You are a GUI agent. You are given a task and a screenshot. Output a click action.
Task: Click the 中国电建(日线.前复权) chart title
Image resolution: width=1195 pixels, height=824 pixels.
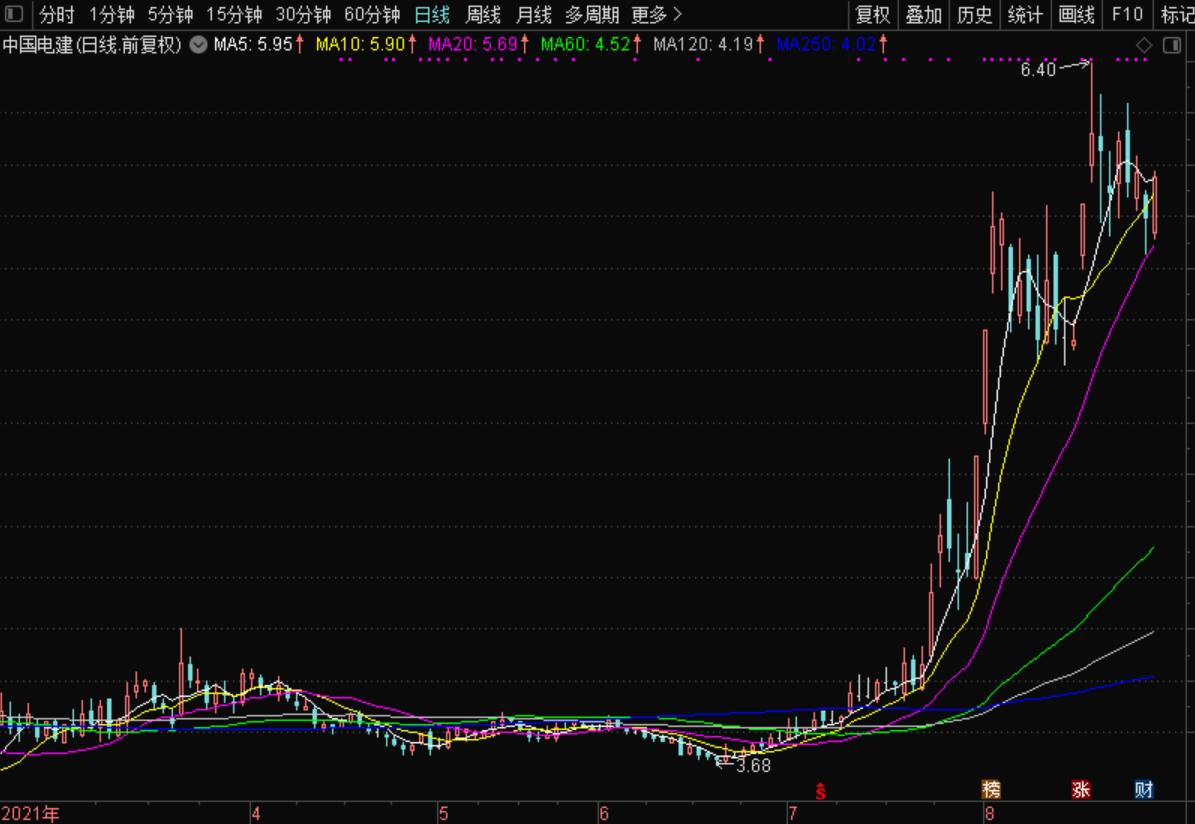point(92,45)
